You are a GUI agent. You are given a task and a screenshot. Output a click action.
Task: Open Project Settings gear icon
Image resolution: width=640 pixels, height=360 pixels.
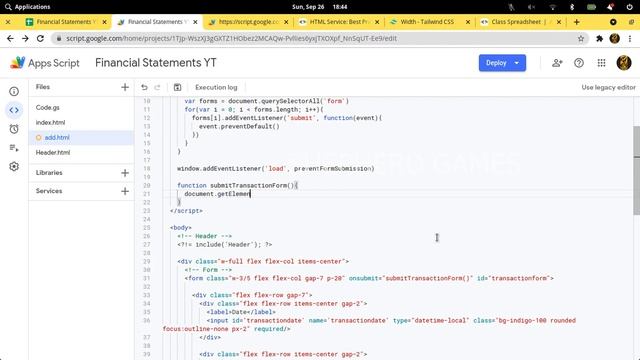coord(14,167)
